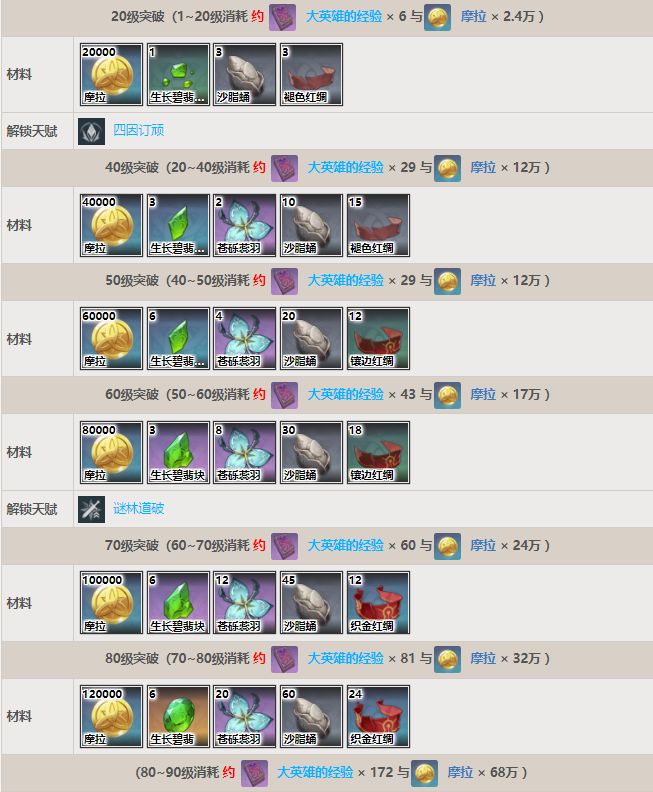
Task: Click the 谜林道破 talent icon
Action: (x=91, y=509)
